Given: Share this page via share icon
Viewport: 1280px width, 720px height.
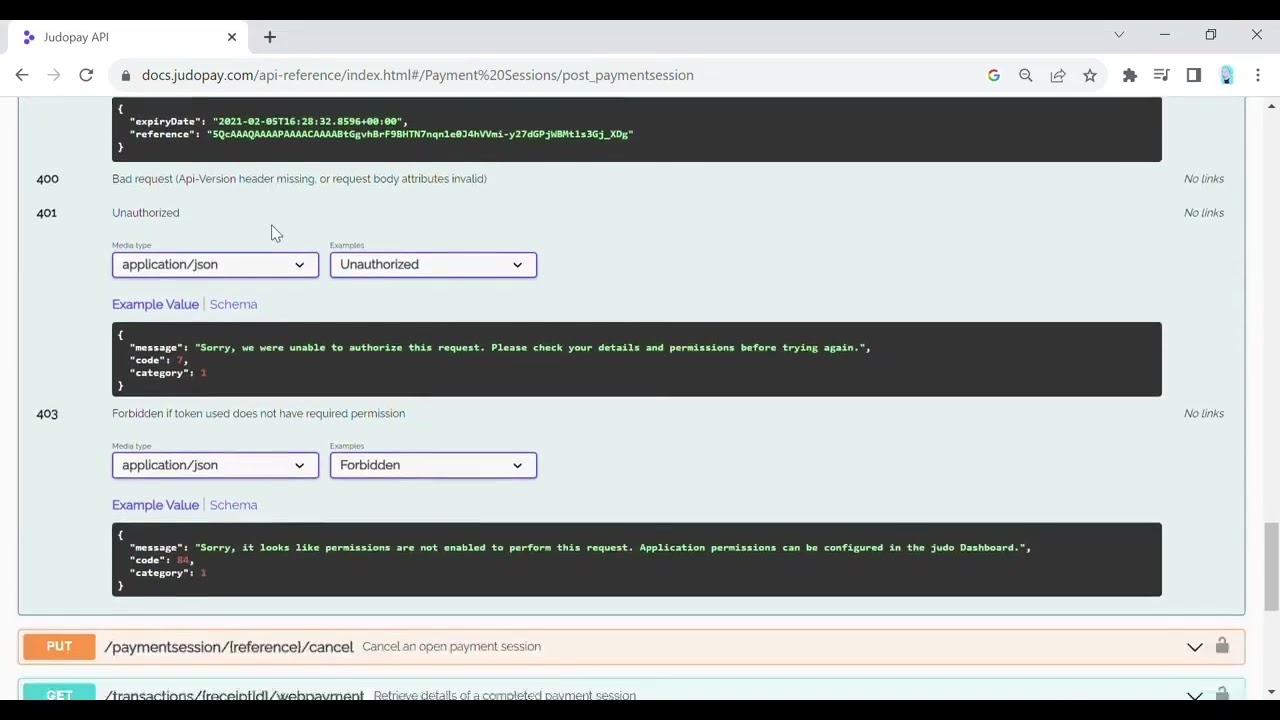Looking at the screenshot, I should tap(1057, 75).
